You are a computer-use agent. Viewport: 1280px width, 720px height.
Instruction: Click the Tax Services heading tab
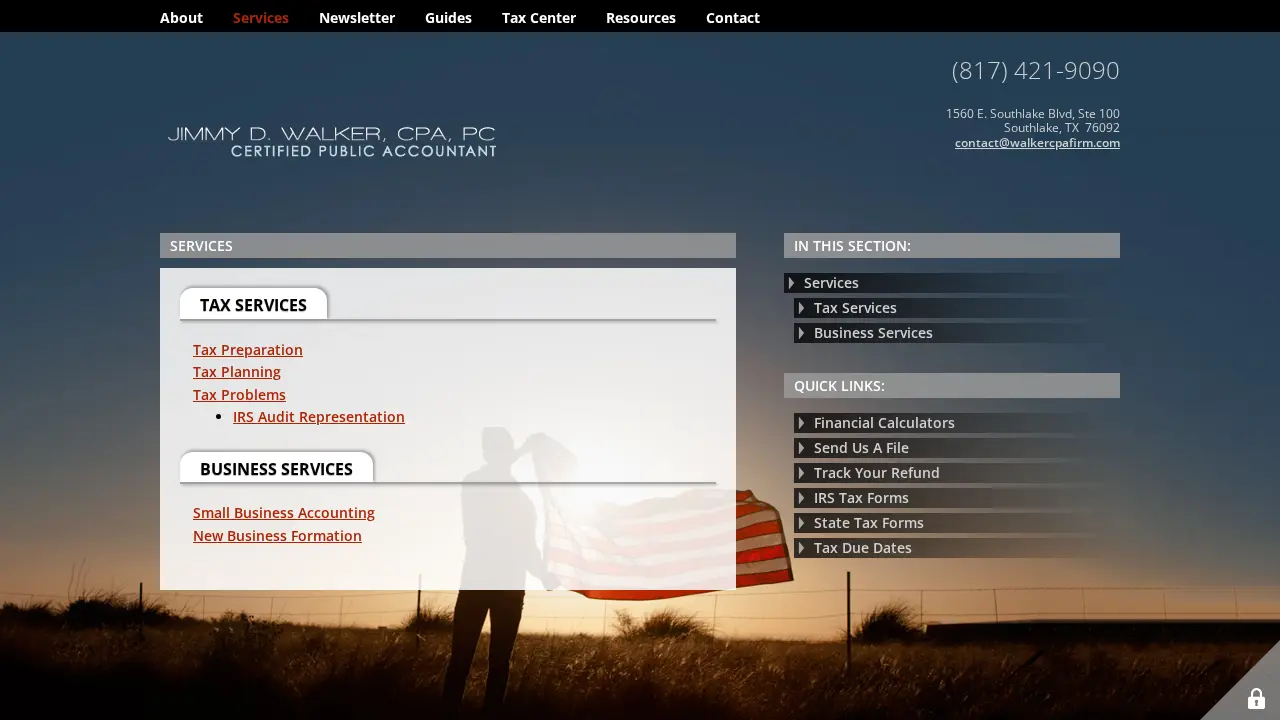pos(253,305)
